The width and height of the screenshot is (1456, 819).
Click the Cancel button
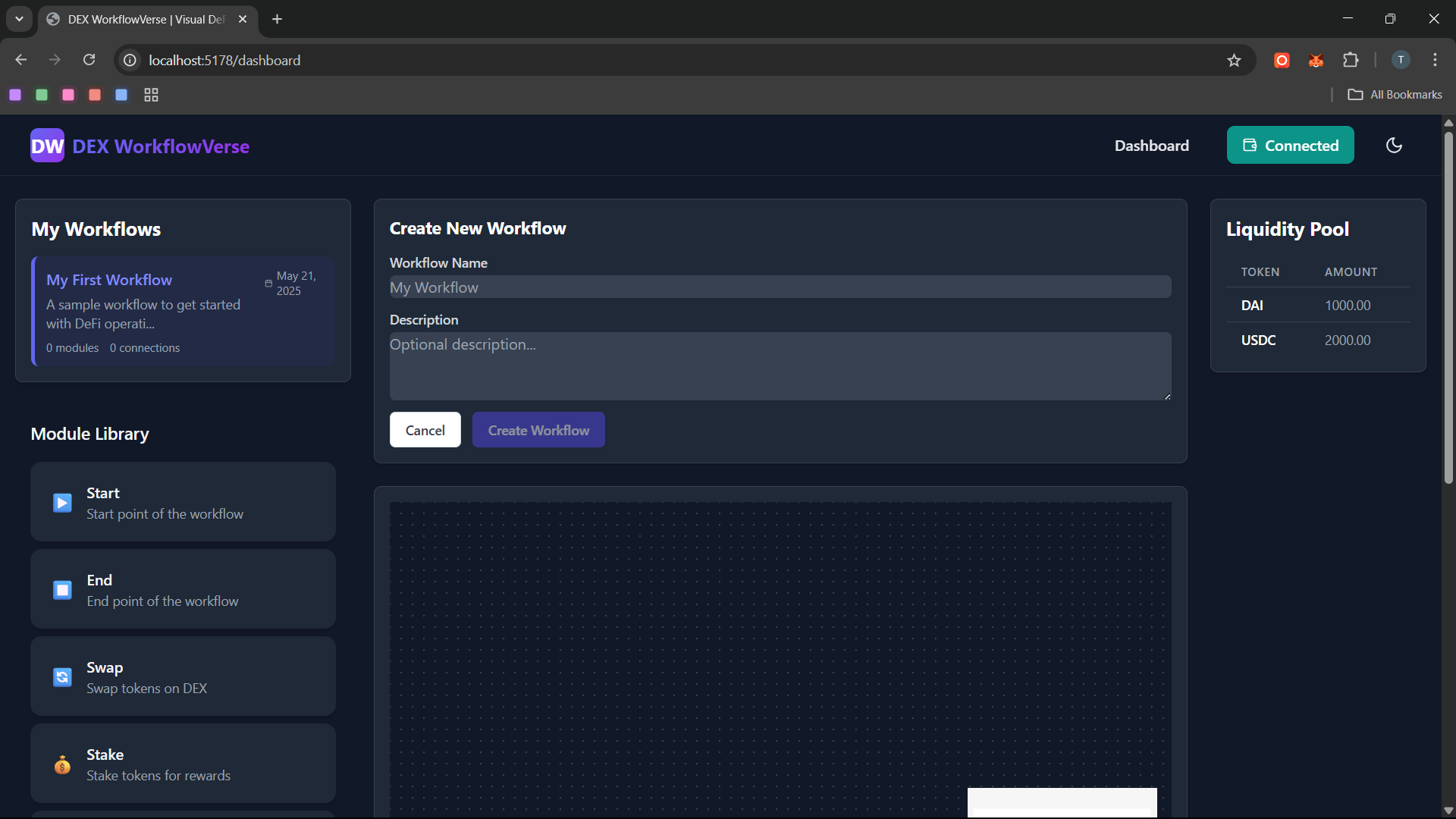[x=425, y=430]
